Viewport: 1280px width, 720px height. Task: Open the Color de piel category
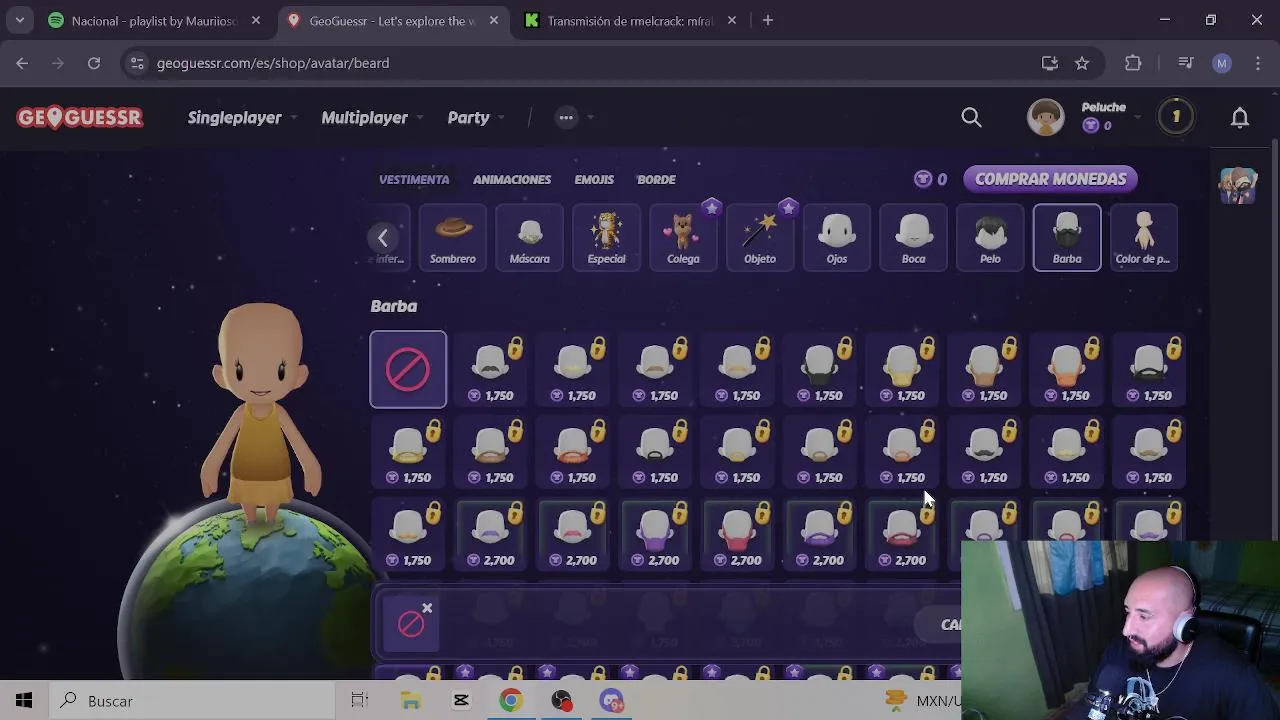1143,237
